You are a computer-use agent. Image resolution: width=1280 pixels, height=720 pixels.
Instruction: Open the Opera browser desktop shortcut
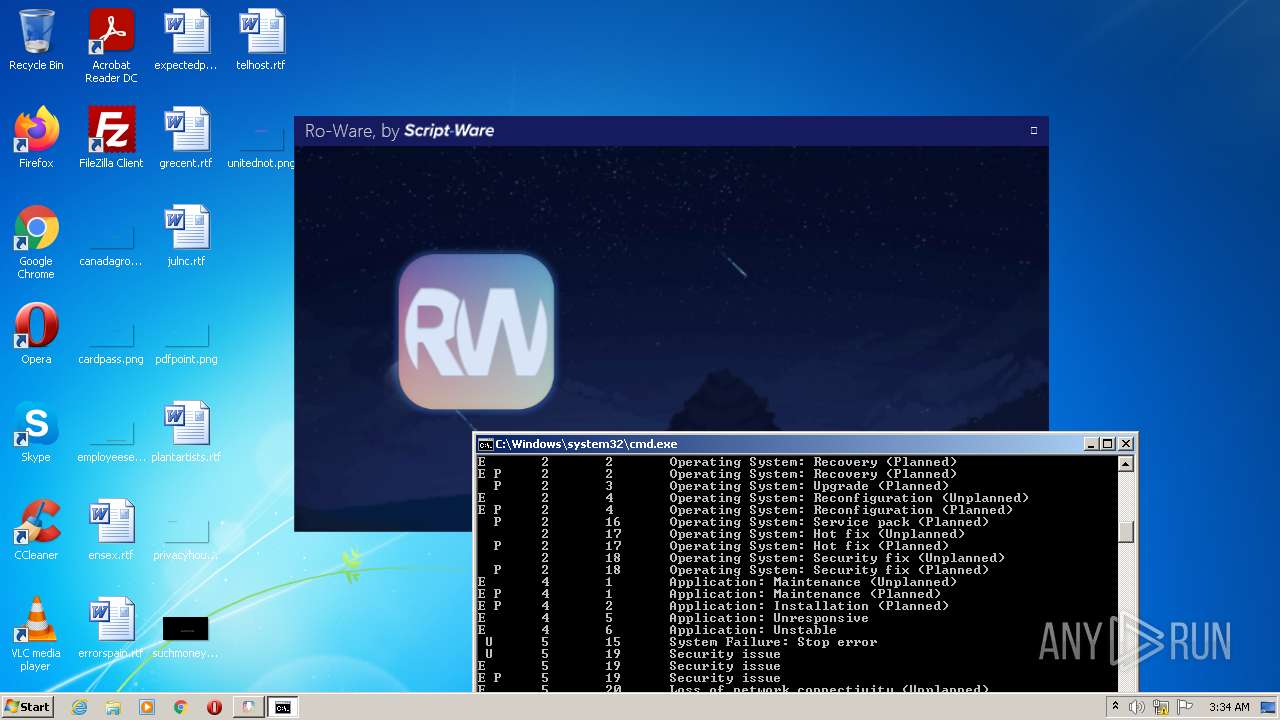(x=36, y=334)
